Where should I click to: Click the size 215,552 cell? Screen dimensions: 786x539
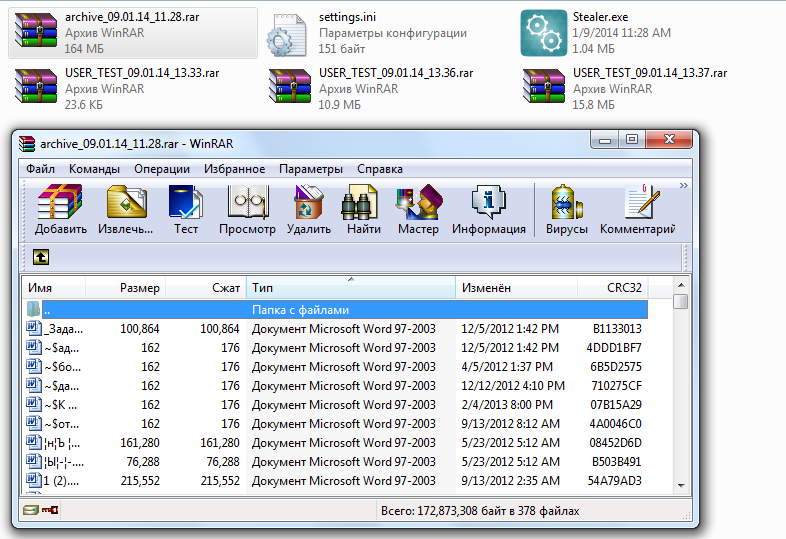pyautogui.click(x=140, y=481)
